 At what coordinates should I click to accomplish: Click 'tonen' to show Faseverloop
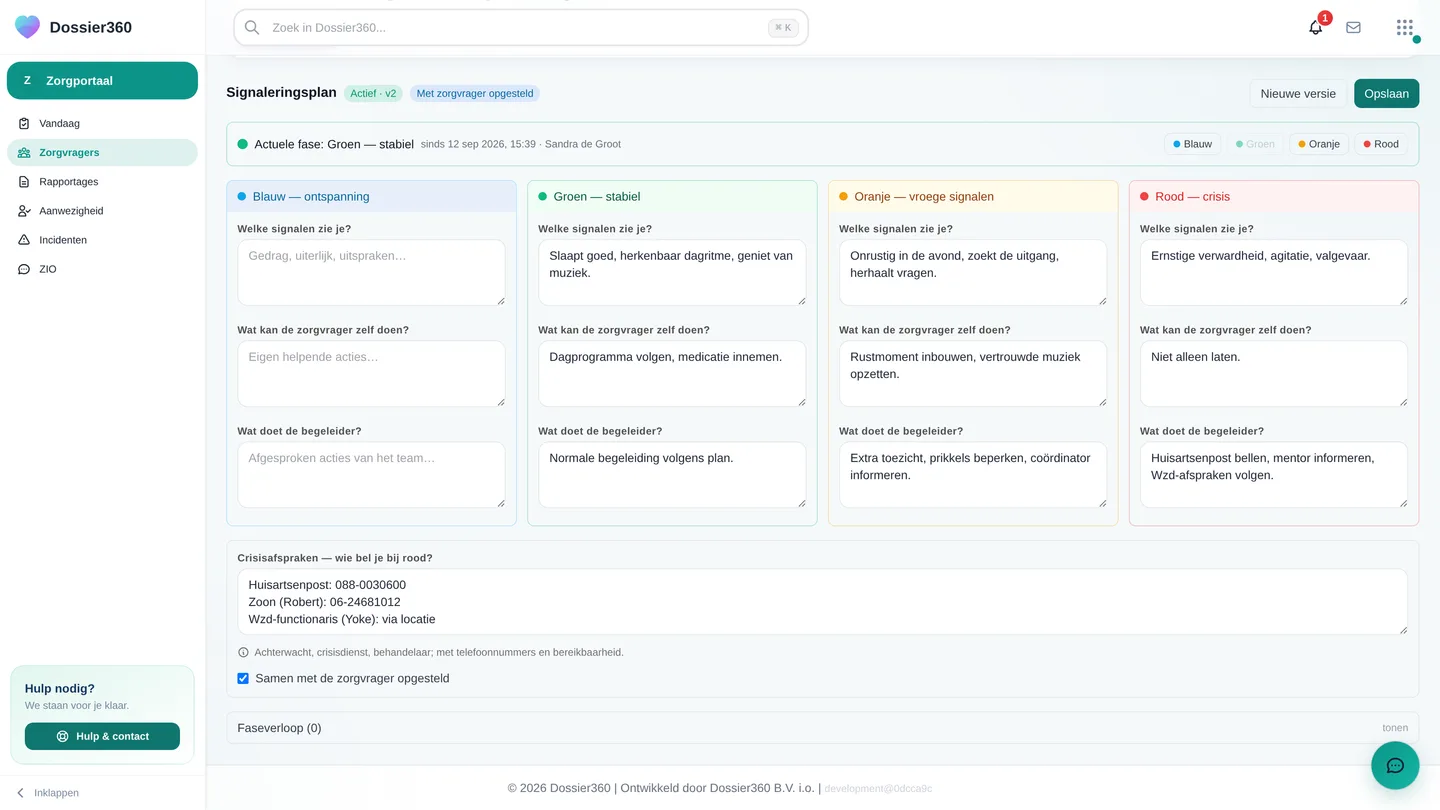[1395, 728]
